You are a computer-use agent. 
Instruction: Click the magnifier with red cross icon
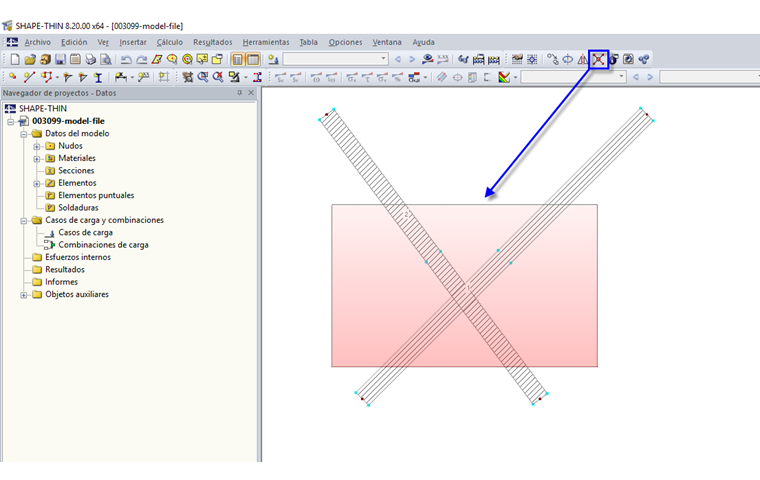[218, 77]
